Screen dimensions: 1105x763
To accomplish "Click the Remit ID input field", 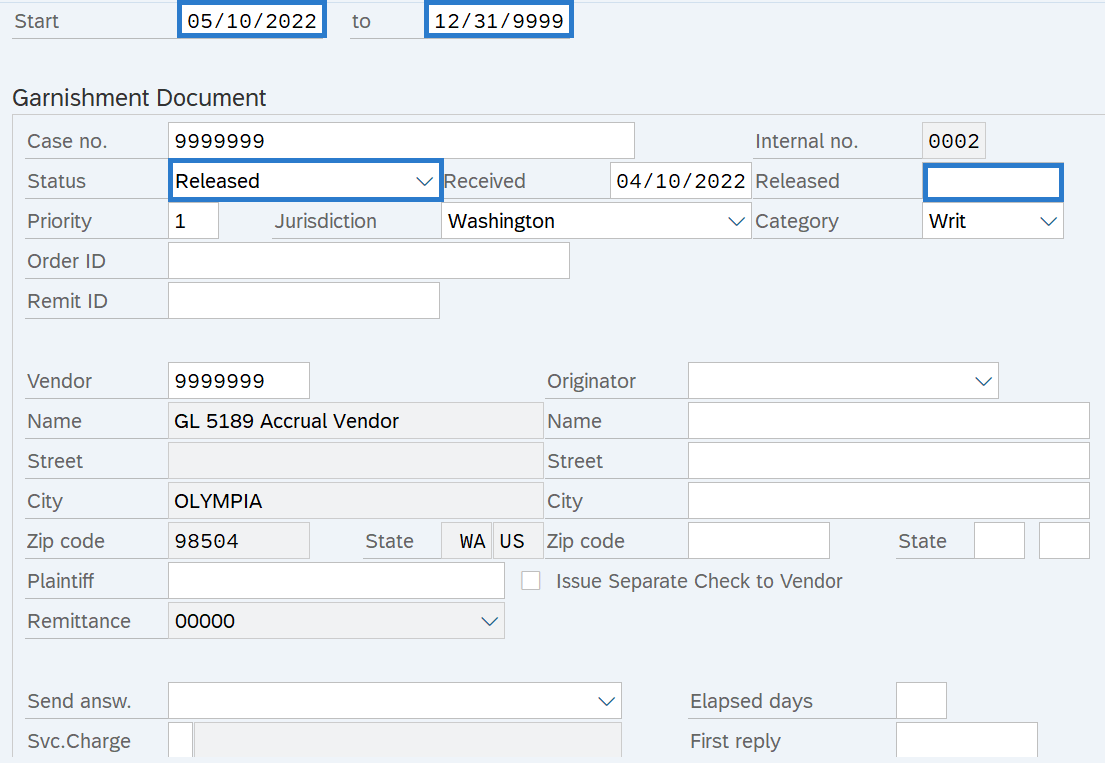I will (x=303, y=300).
